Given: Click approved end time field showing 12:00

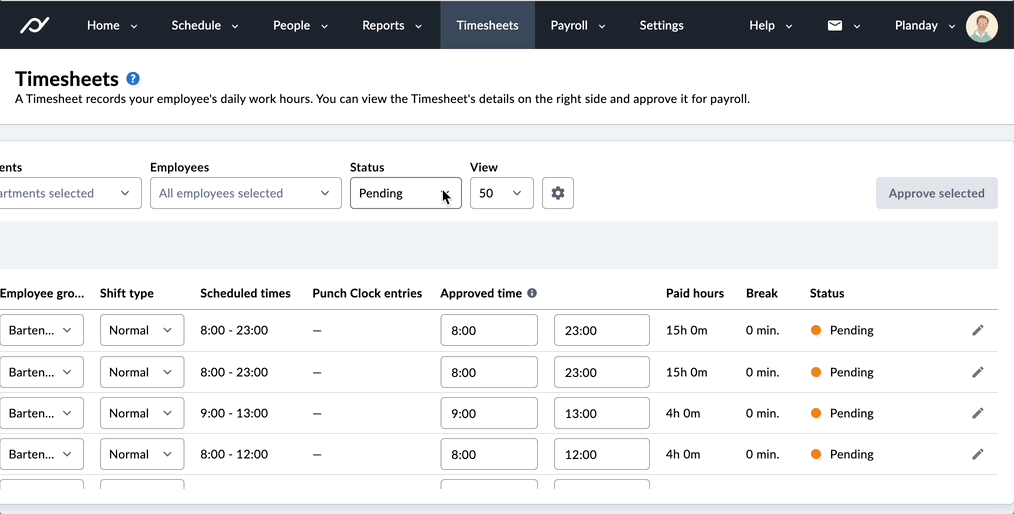Looking at the screenshot, I should pyautogui.click(x=601, y=455).
